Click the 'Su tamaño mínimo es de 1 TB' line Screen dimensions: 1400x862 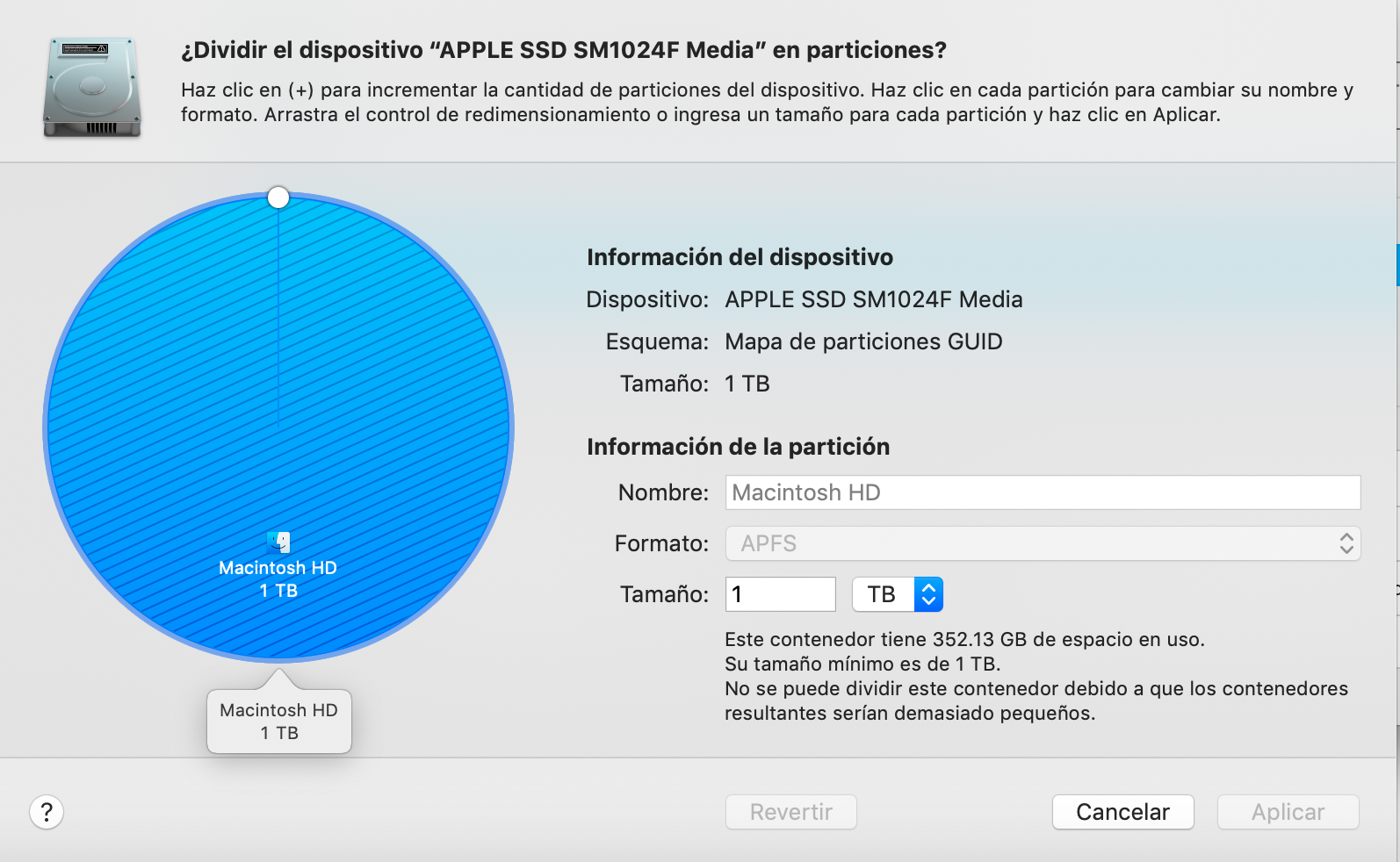click(x=862, y=664)
